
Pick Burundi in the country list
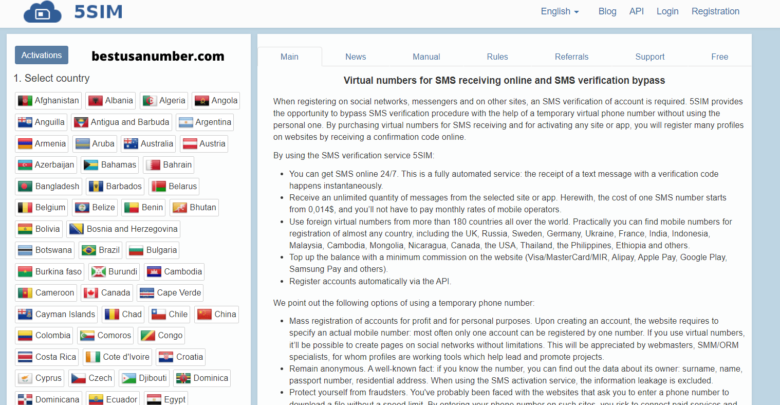(x=114, y=272)
